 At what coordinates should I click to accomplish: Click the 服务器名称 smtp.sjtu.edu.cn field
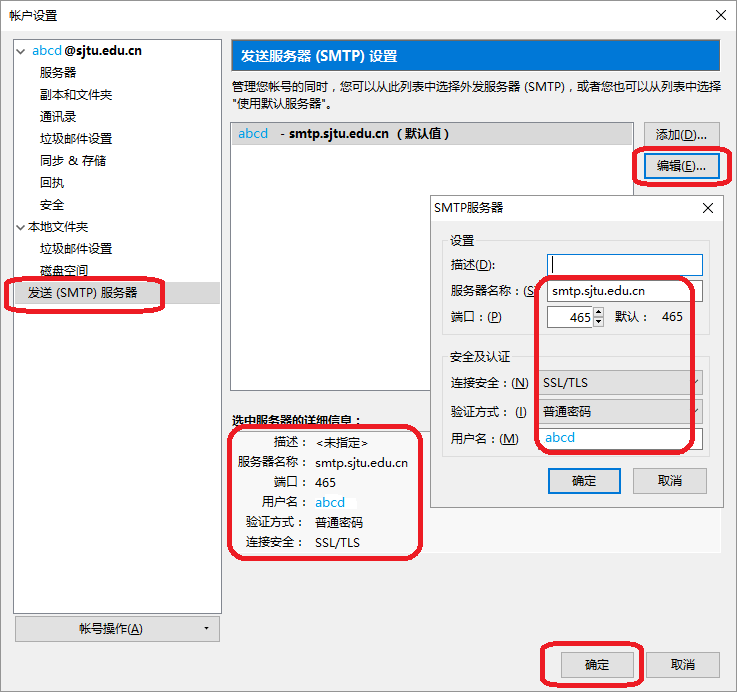(625, 291)
